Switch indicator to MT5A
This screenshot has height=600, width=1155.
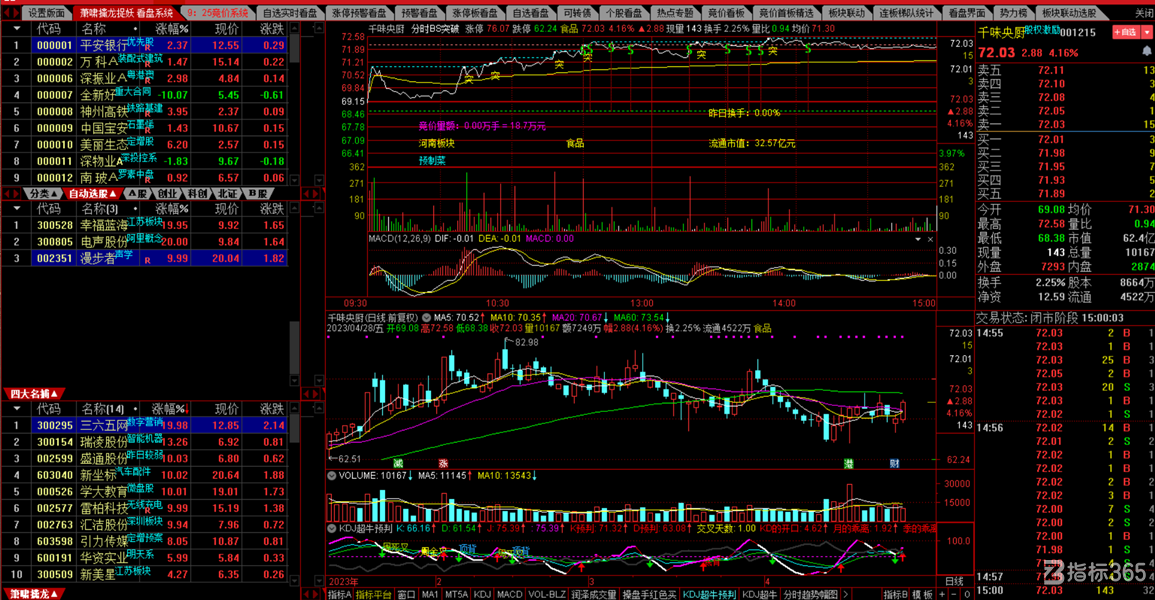(457, 594)
